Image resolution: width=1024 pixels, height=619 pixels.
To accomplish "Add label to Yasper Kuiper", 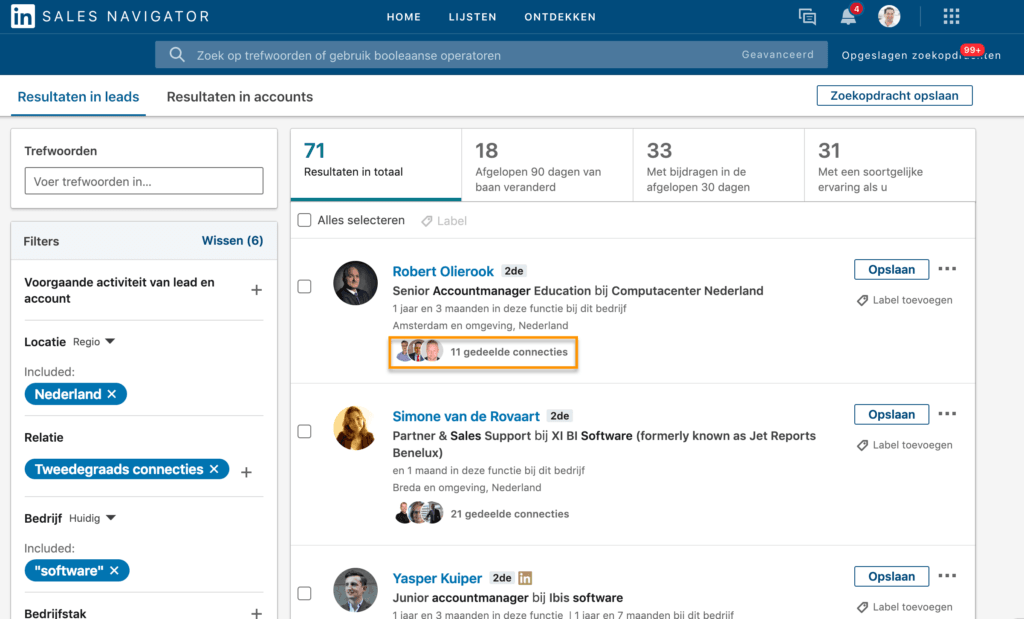I will pos(904,607).
